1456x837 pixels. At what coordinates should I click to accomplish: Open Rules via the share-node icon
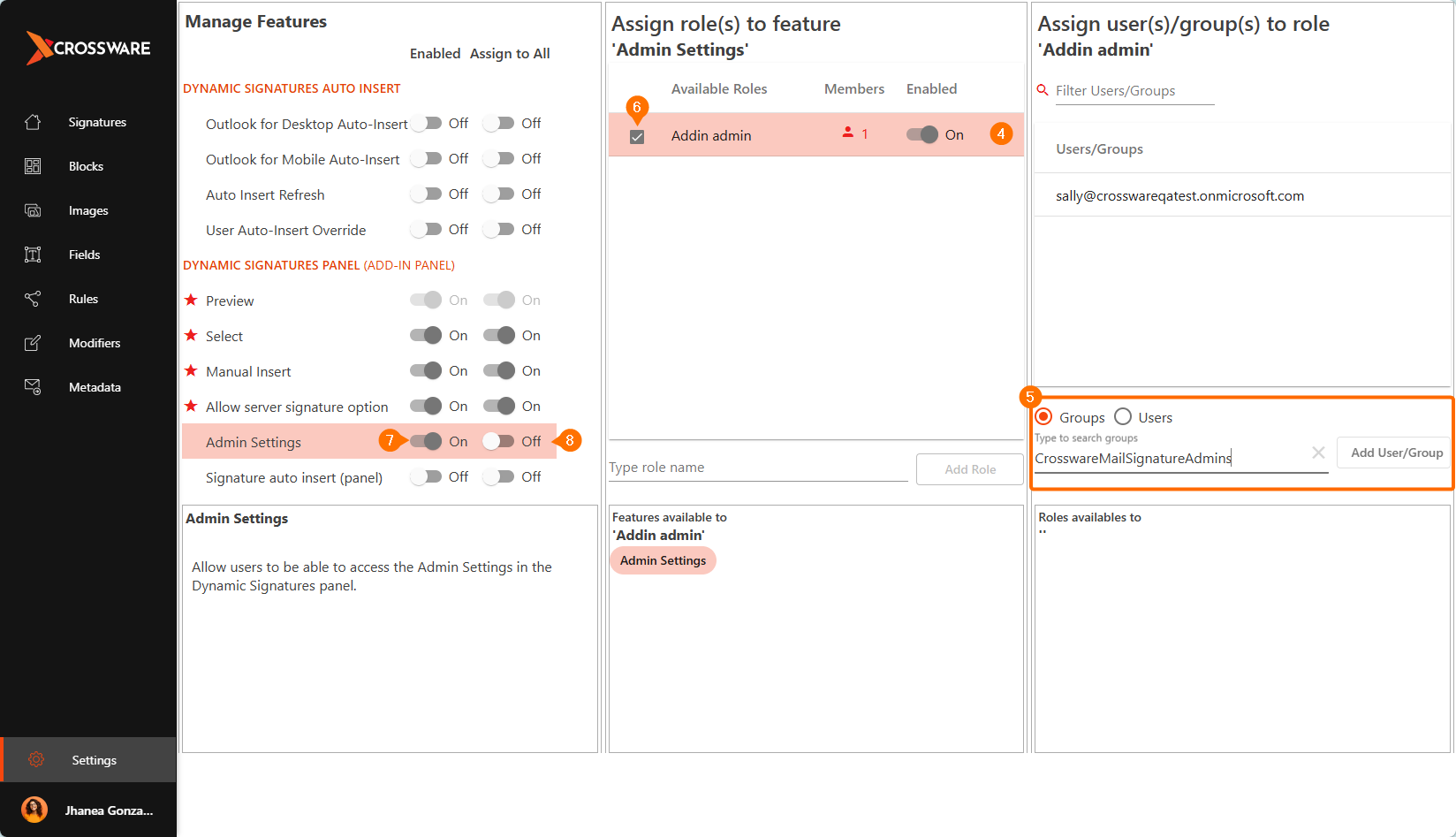pos(33,299)
